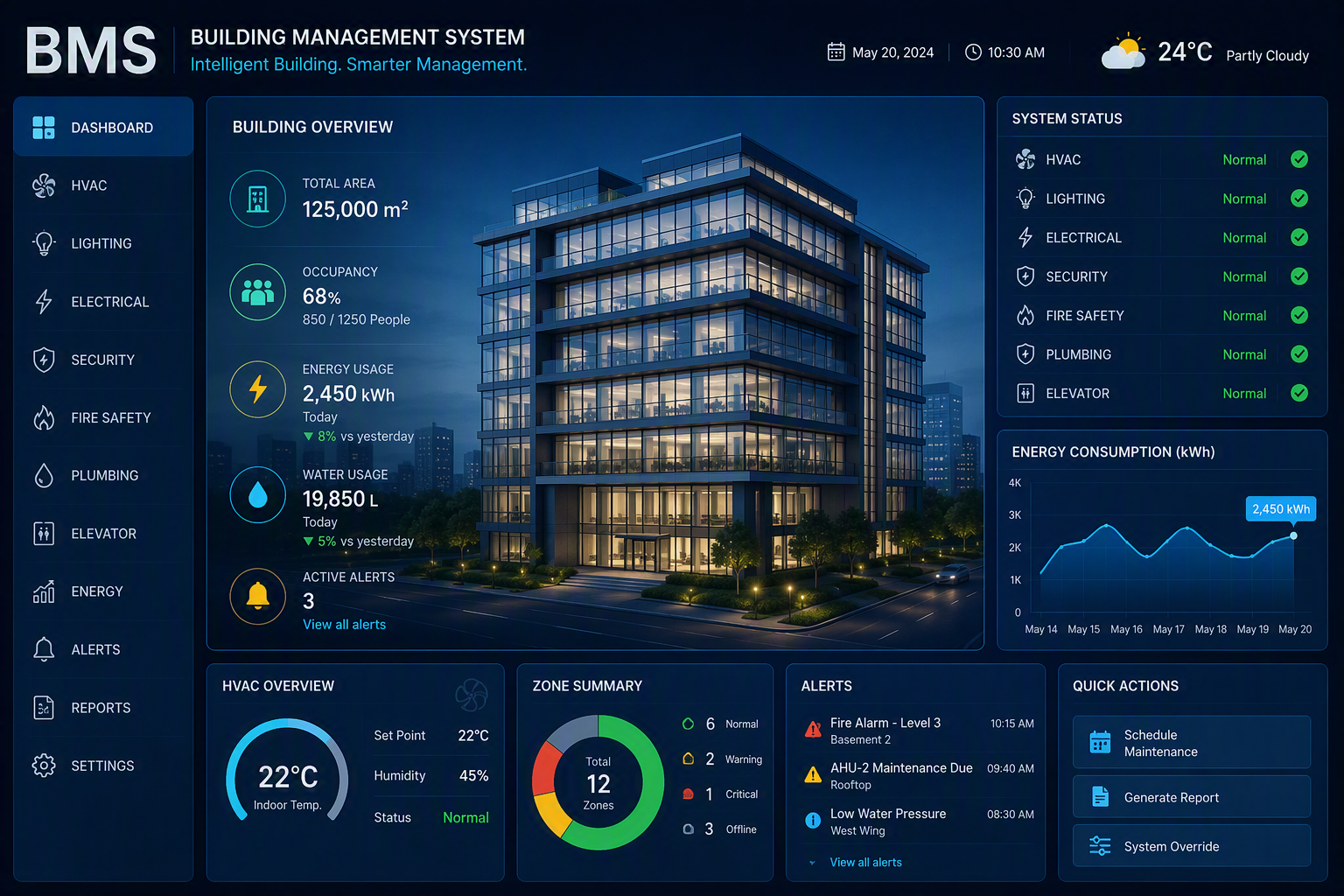The image size is (1344, 896).
Task: Select Lighting in the sidebar menu
Action: coord(103,243)
